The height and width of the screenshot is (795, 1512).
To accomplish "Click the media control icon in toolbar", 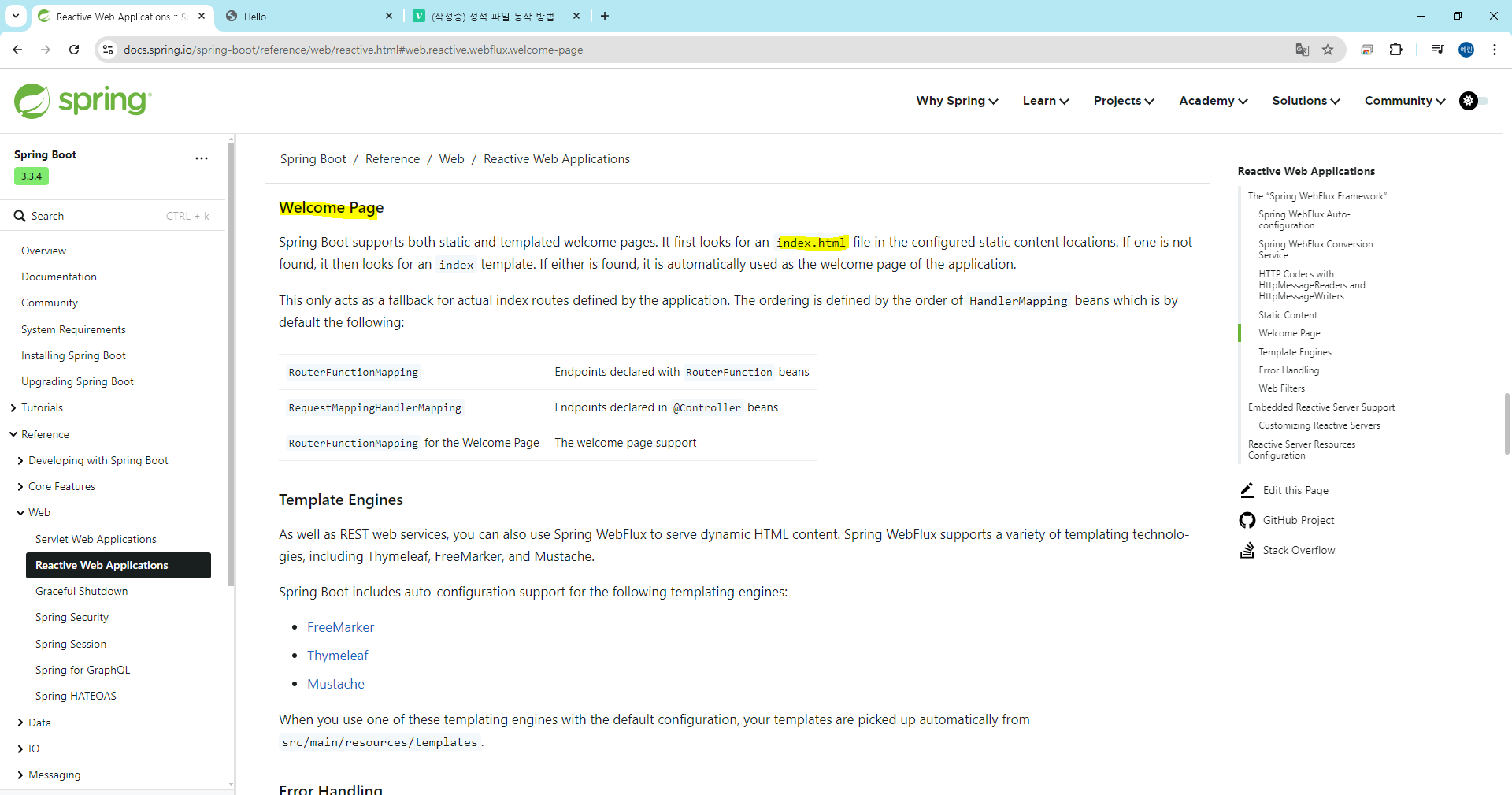I will [x=1438, y=50].
